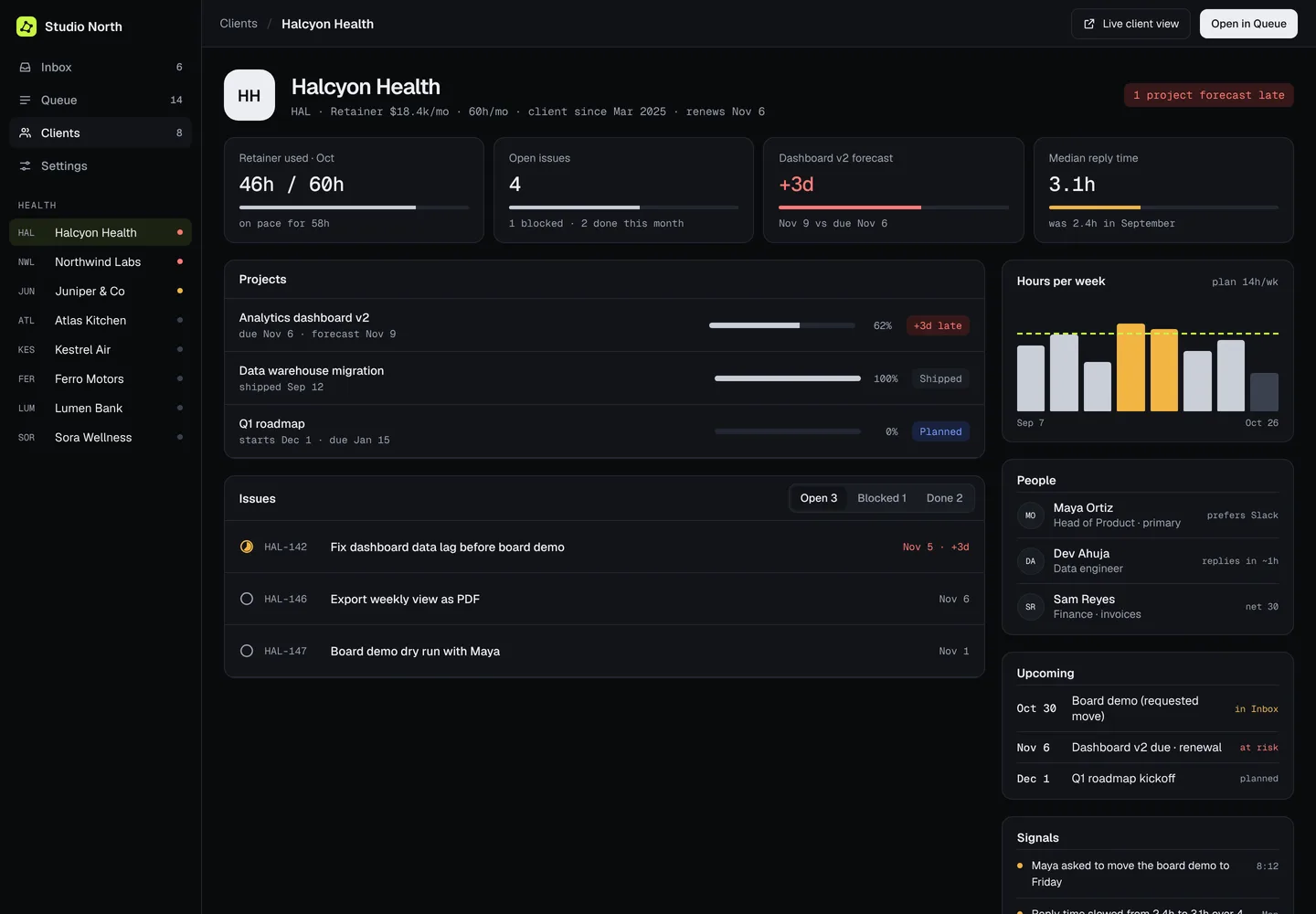Screen dimensions: 1316x914
Task: Click the MO avatar beside Maya Ortiz
Action: [x=1031, y=515]
